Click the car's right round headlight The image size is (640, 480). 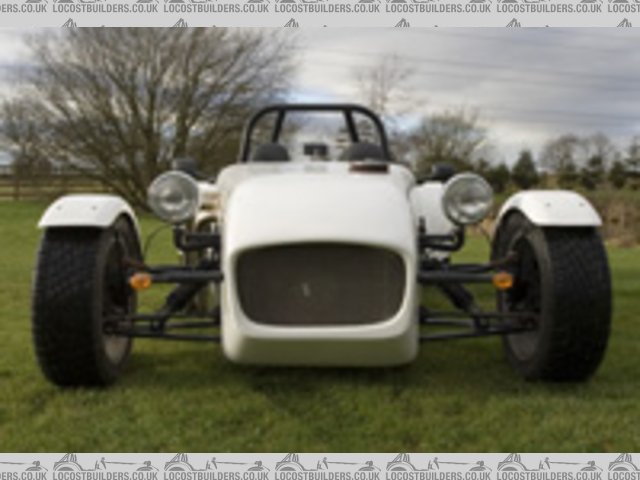point(467,198)
